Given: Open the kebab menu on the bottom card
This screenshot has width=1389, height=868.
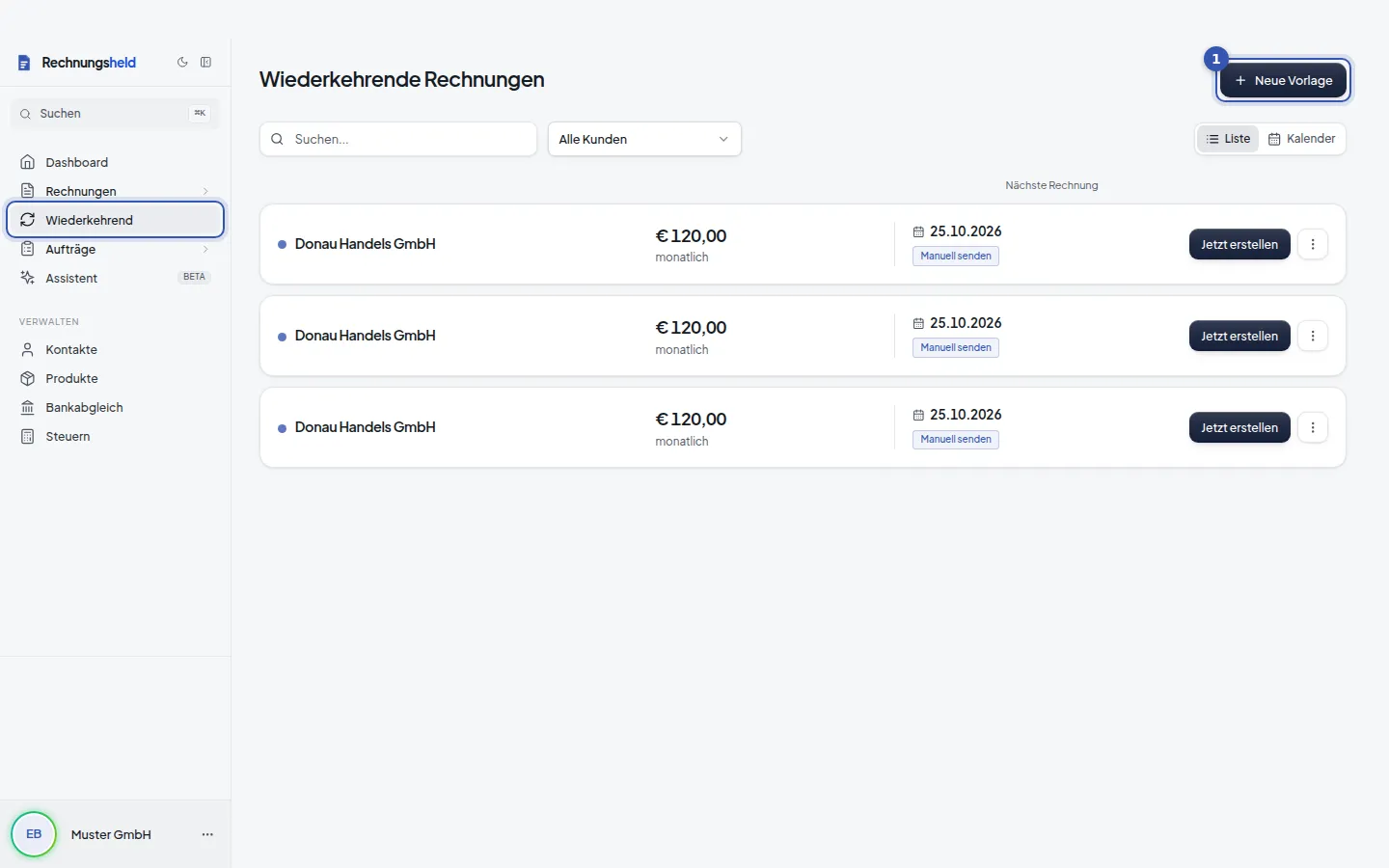Looking at the screenshot, I should tap(1313, 427).
